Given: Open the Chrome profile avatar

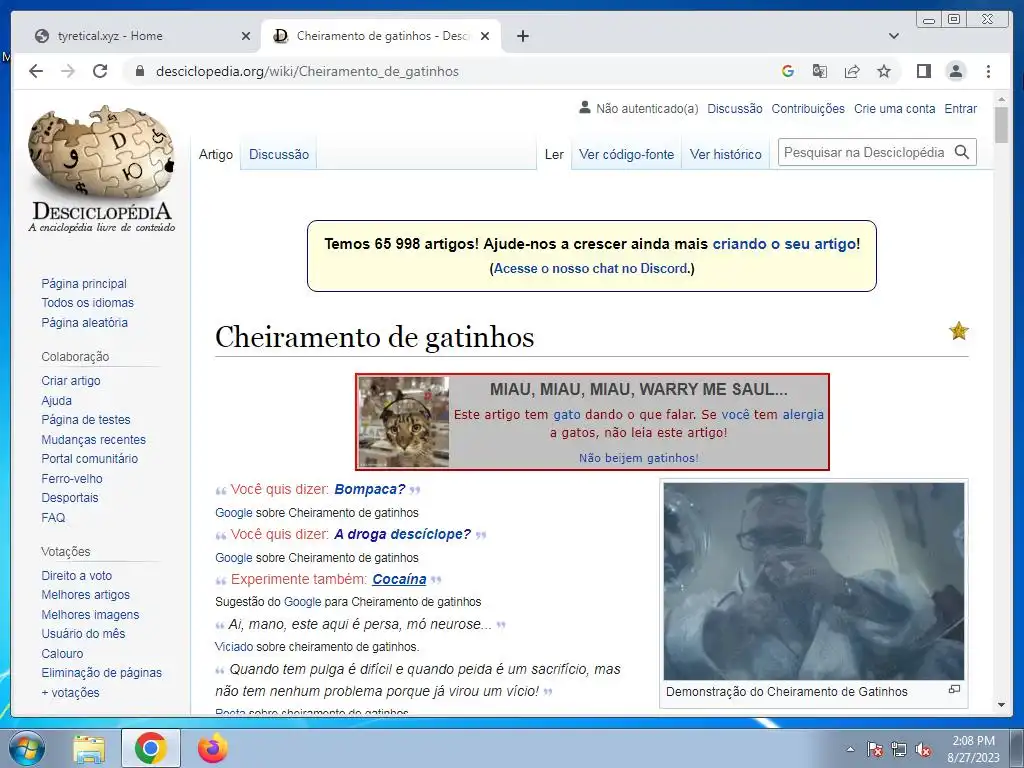Looking at the screenshot, I should [x=955, y=71].
